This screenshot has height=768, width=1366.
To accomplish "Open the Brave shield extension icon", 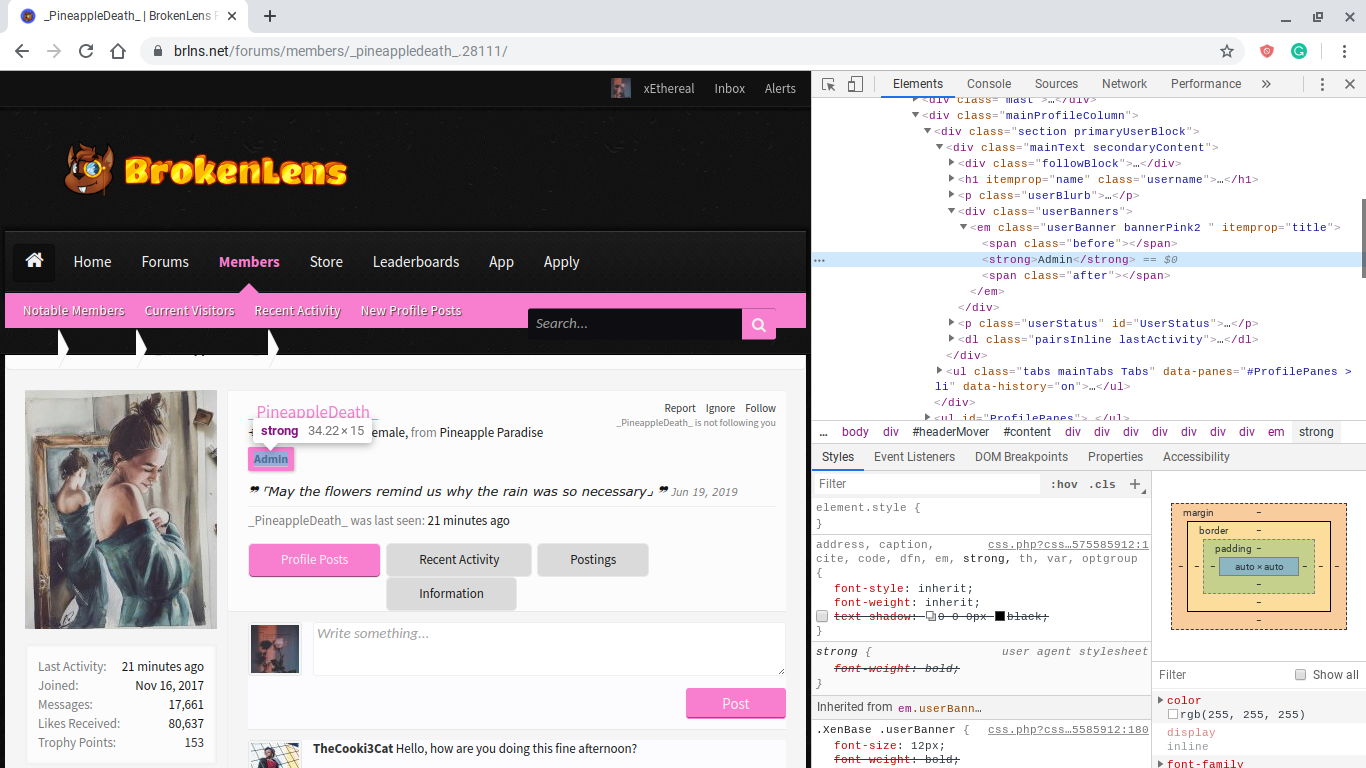I will pyautogui.click(x=1267, y=51).
